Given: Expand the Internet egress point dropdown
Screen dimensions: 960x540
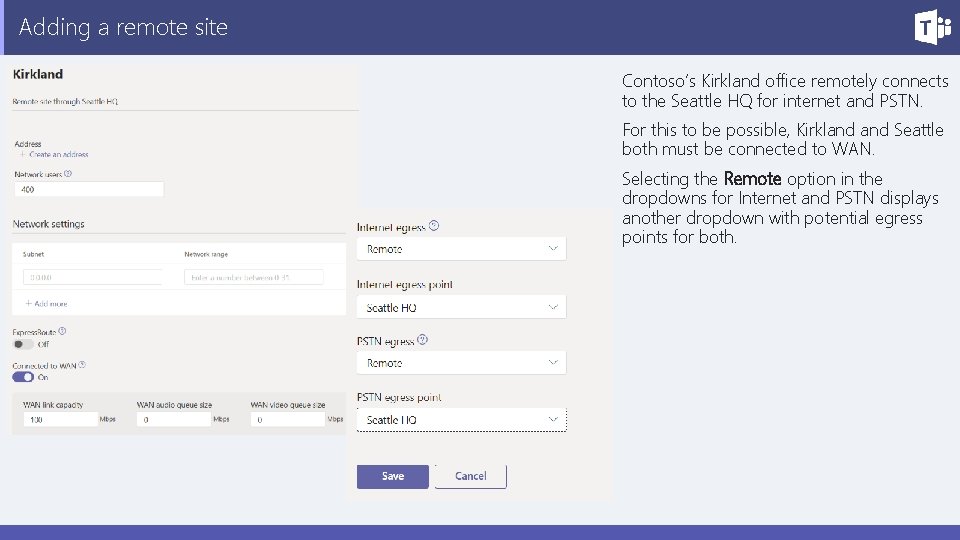Looking at the screenshot, I should pyautogui.click(x=461, y=307).
